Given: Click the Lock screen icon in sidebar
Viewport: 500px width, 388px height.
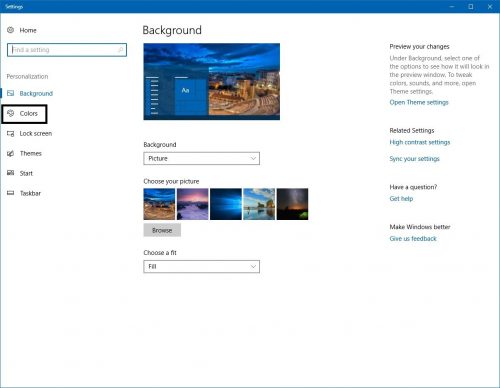Looking at the screenshot, I should point(11,134).
